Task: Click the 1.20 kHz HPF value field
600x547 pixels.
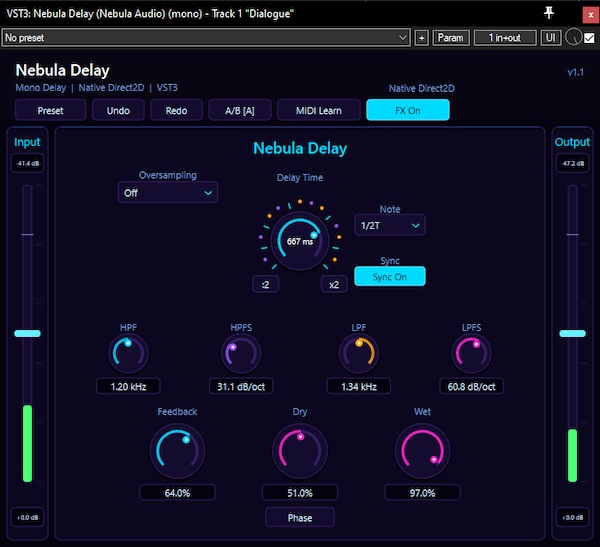Action: (x=129, y=386)
